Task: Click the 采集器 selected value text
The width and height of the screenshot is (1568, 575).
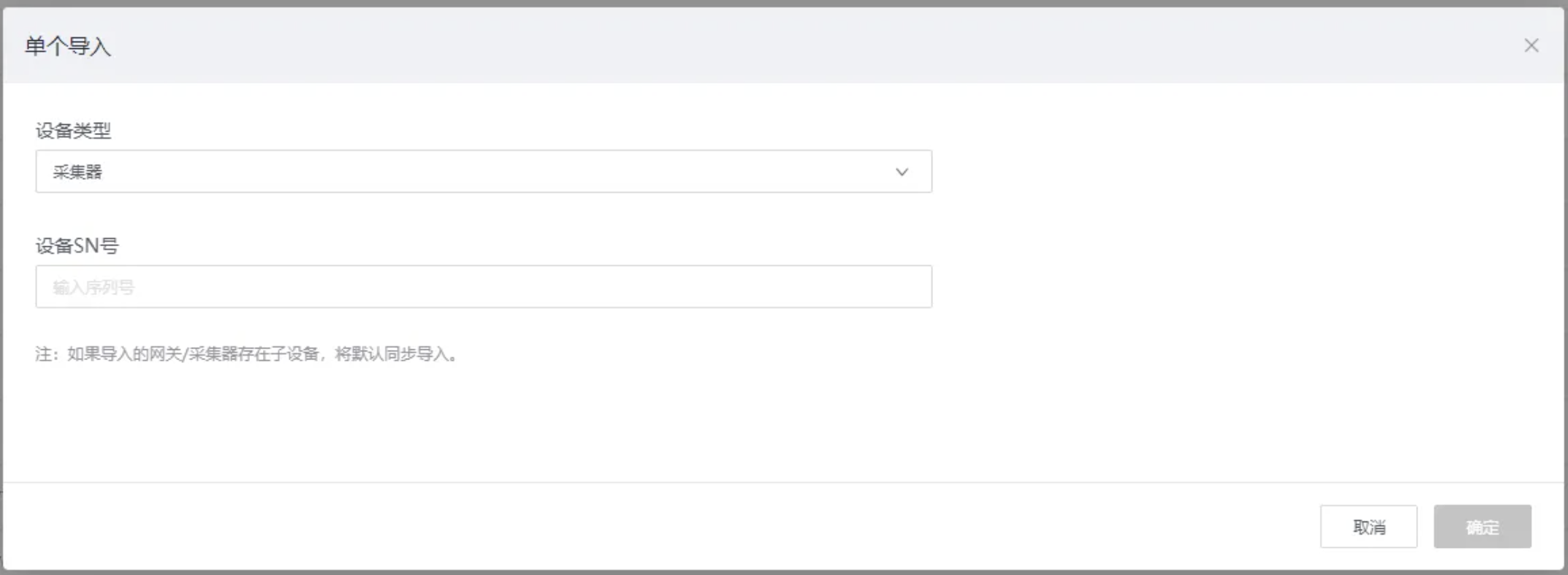Action: point(77,172)
